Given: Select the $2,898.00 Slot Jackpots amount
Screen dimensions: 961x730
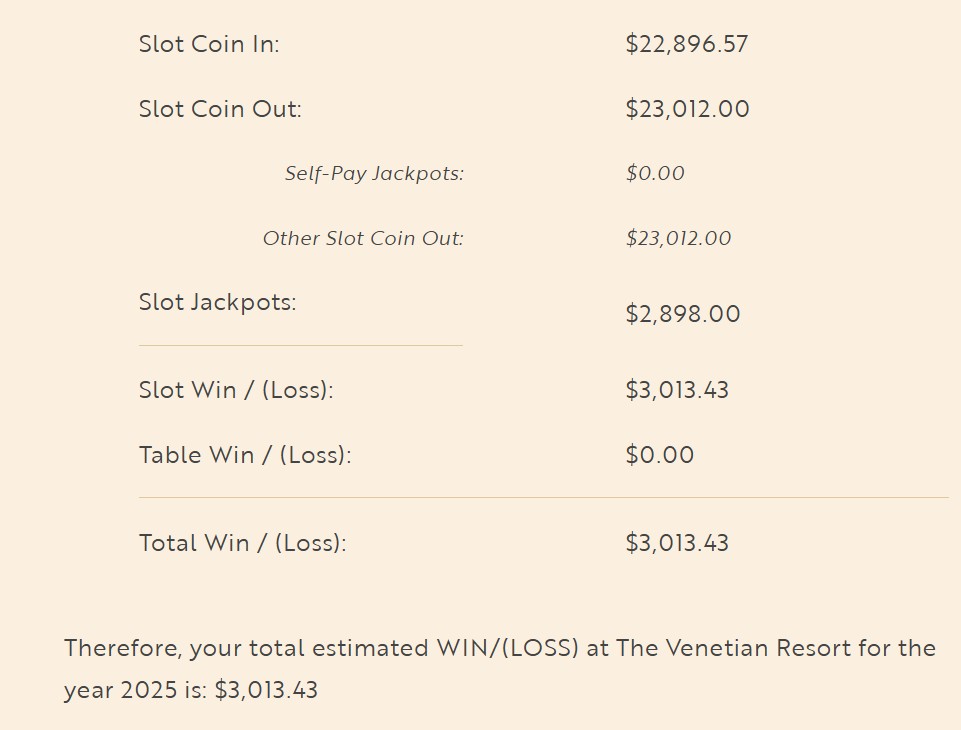Looking at the screenshot, I should coord(683,314).
